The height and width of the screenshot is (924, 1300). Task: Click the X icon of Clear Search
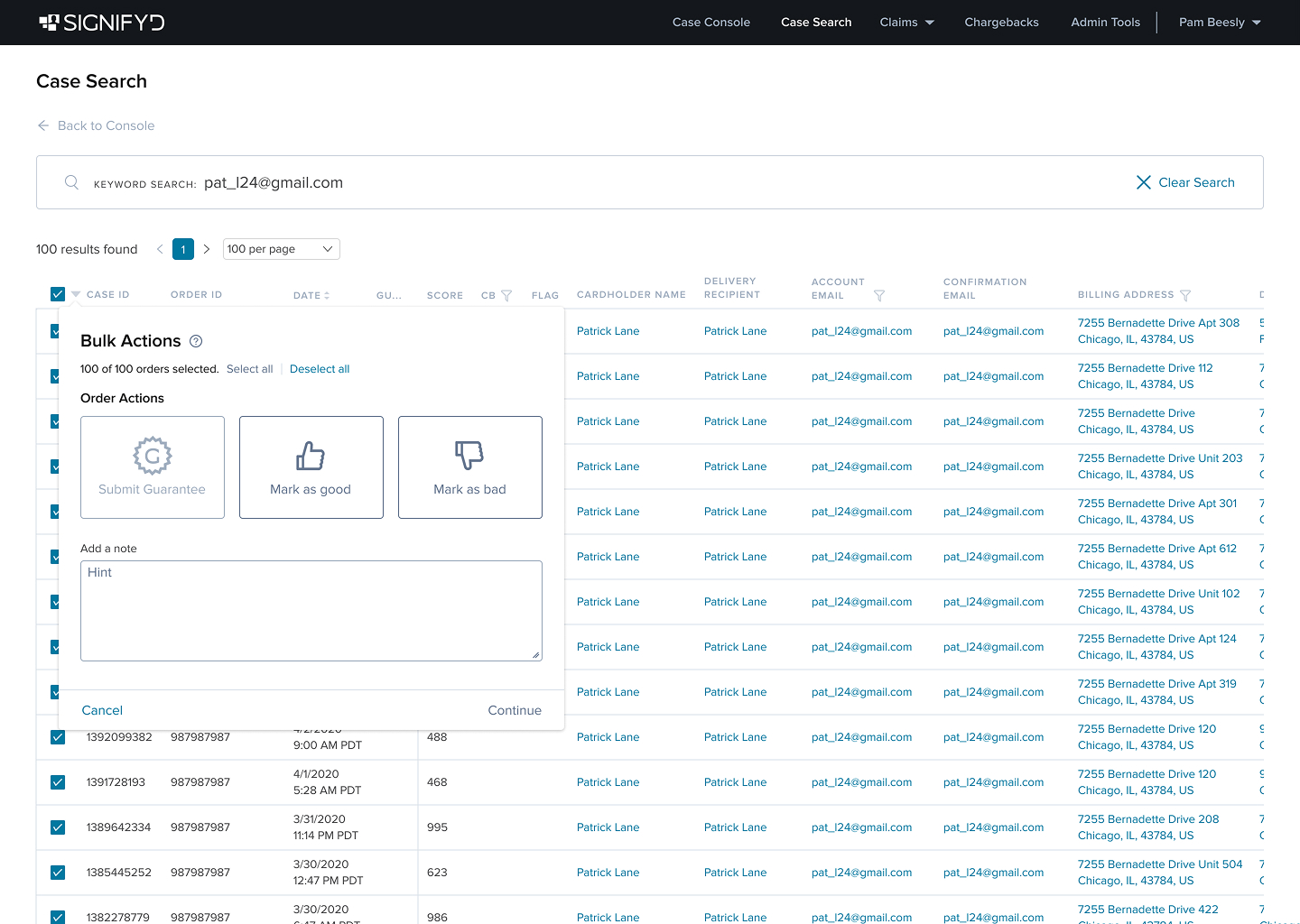(x=1143, y=182)
